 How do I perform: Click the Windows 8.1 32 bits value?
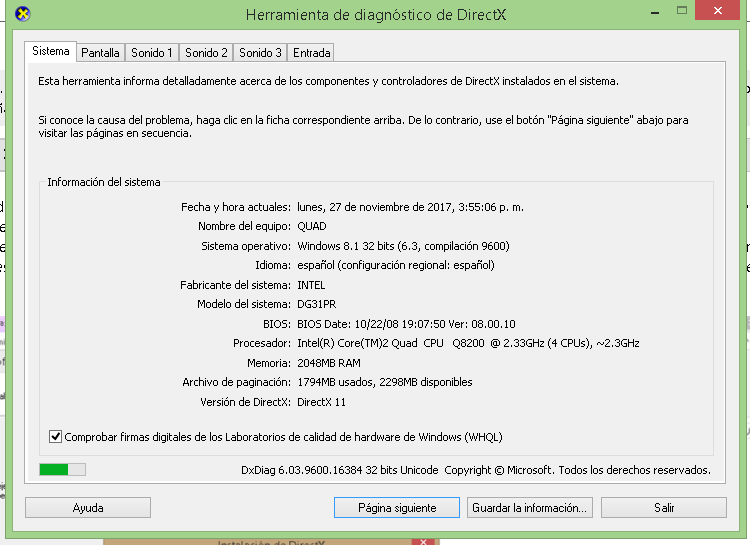(403, 246)
